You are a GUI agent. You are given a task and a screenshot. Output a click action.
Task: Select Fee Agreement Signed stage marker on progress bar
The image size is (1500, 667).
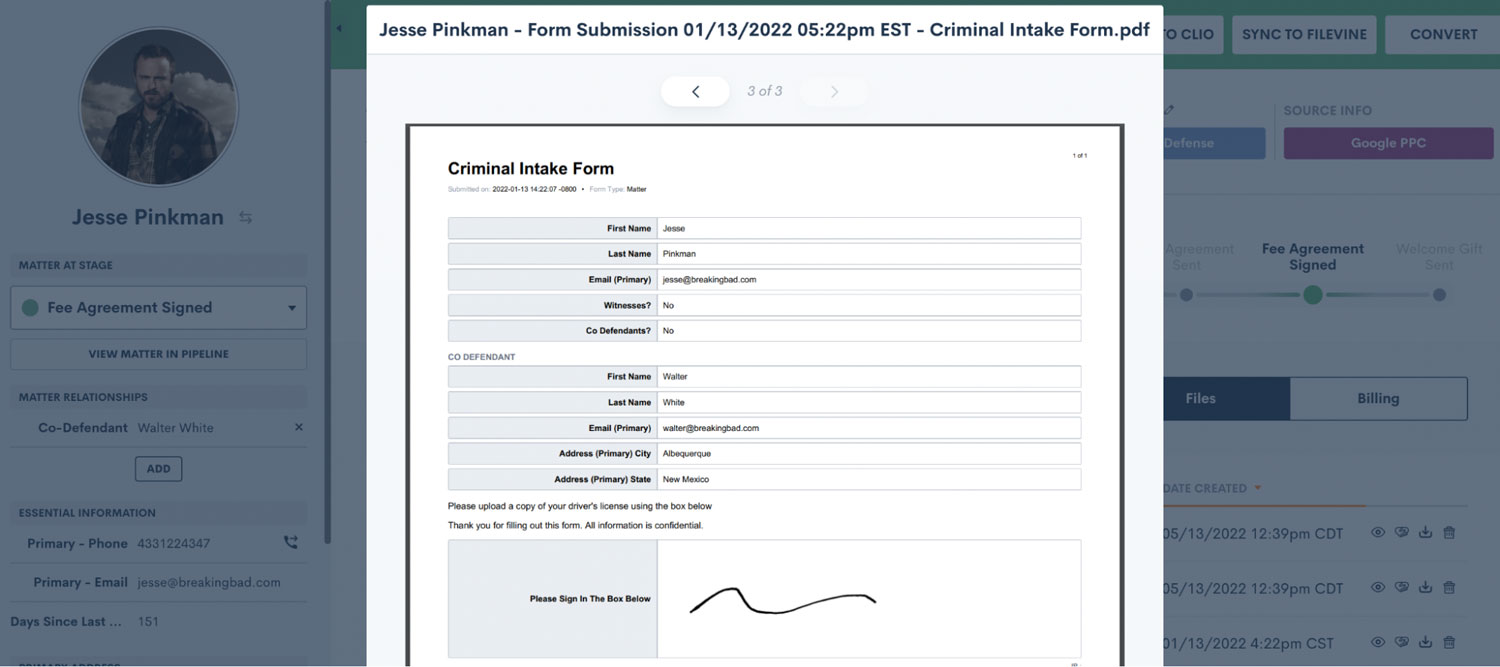click(1312, 295)
